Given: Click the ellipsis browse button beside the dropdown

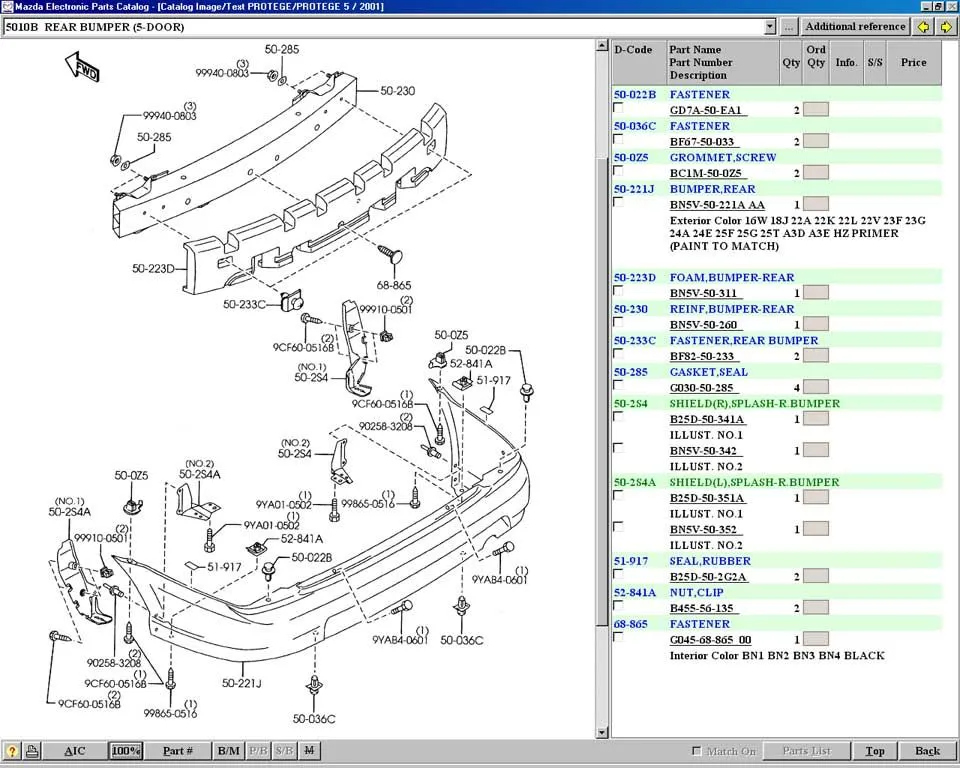Looking at the screenshot, I should pyautogui.click(x=789, y=27).
